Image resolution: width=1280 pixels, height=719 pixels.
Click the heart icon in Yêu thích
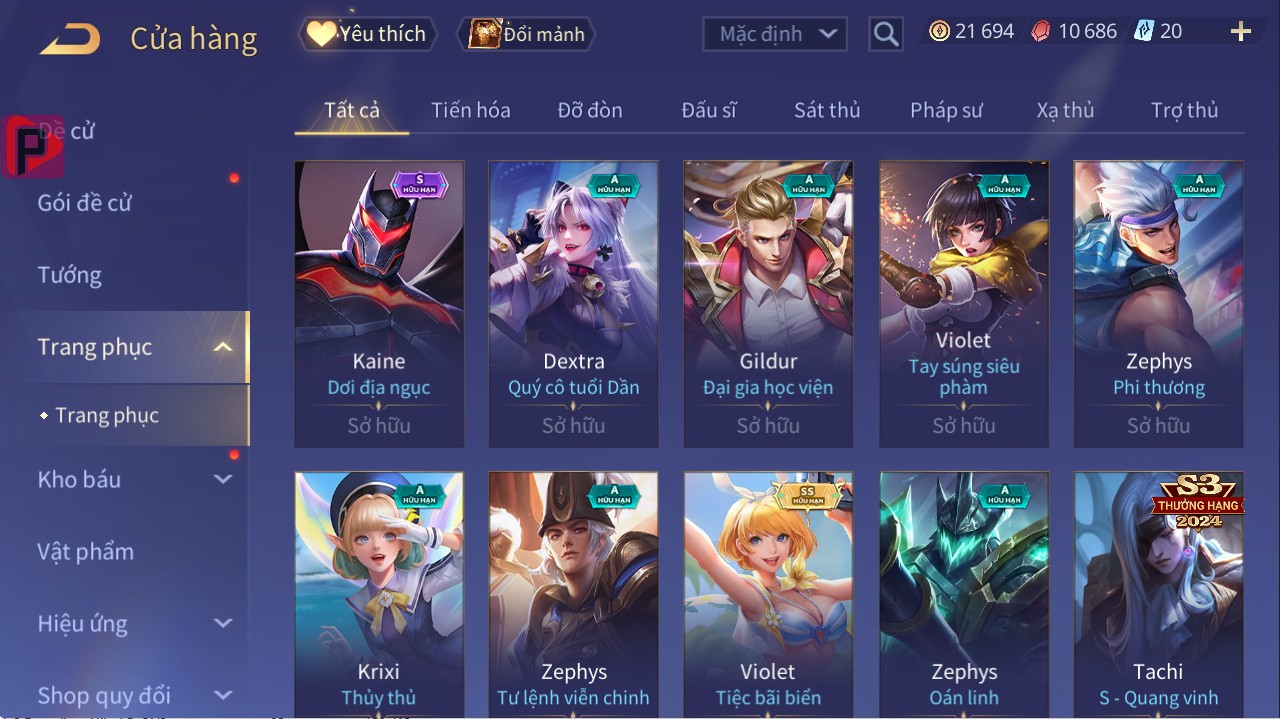coord(321,34)
